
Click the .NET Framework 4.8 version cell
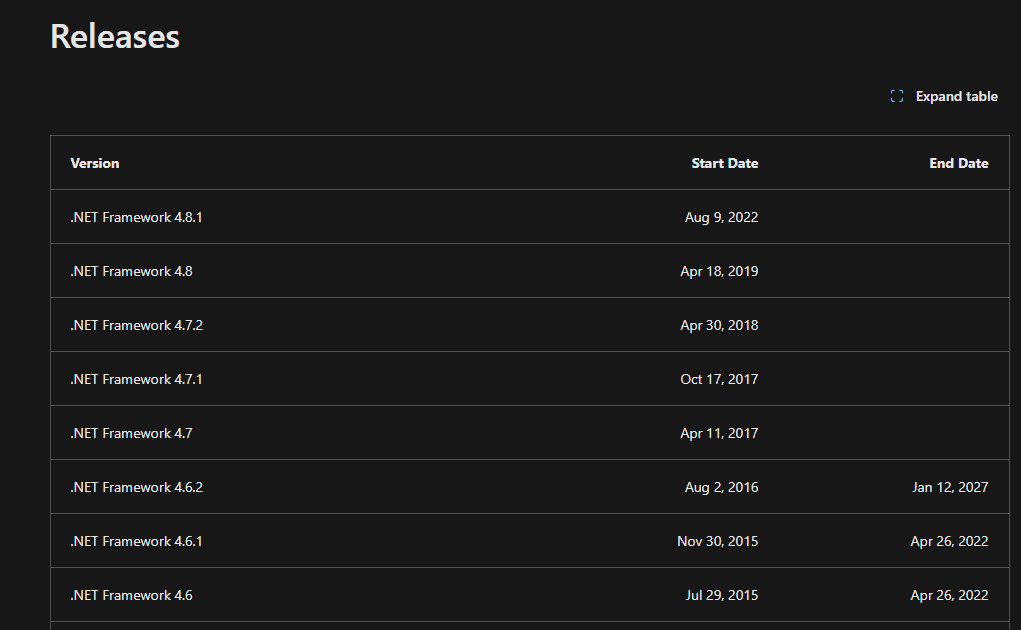(132, 271)
